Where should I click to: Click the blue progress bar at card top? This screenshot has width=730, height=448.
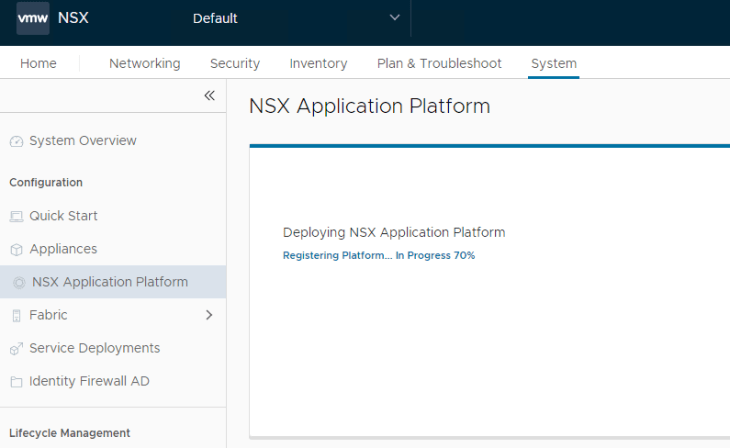coord(489,146)
